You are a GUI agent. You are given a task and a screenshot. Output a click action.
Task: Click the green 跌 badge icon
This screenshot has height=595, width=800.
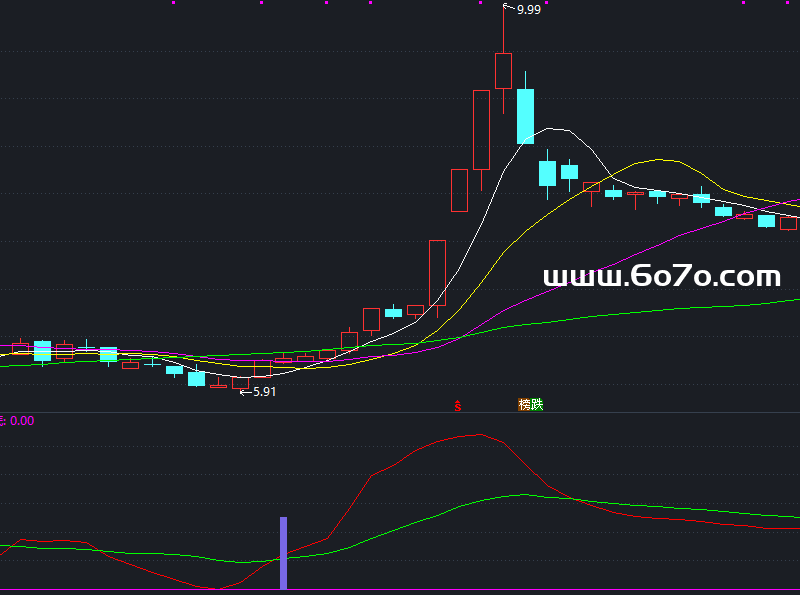coord(537,405)
